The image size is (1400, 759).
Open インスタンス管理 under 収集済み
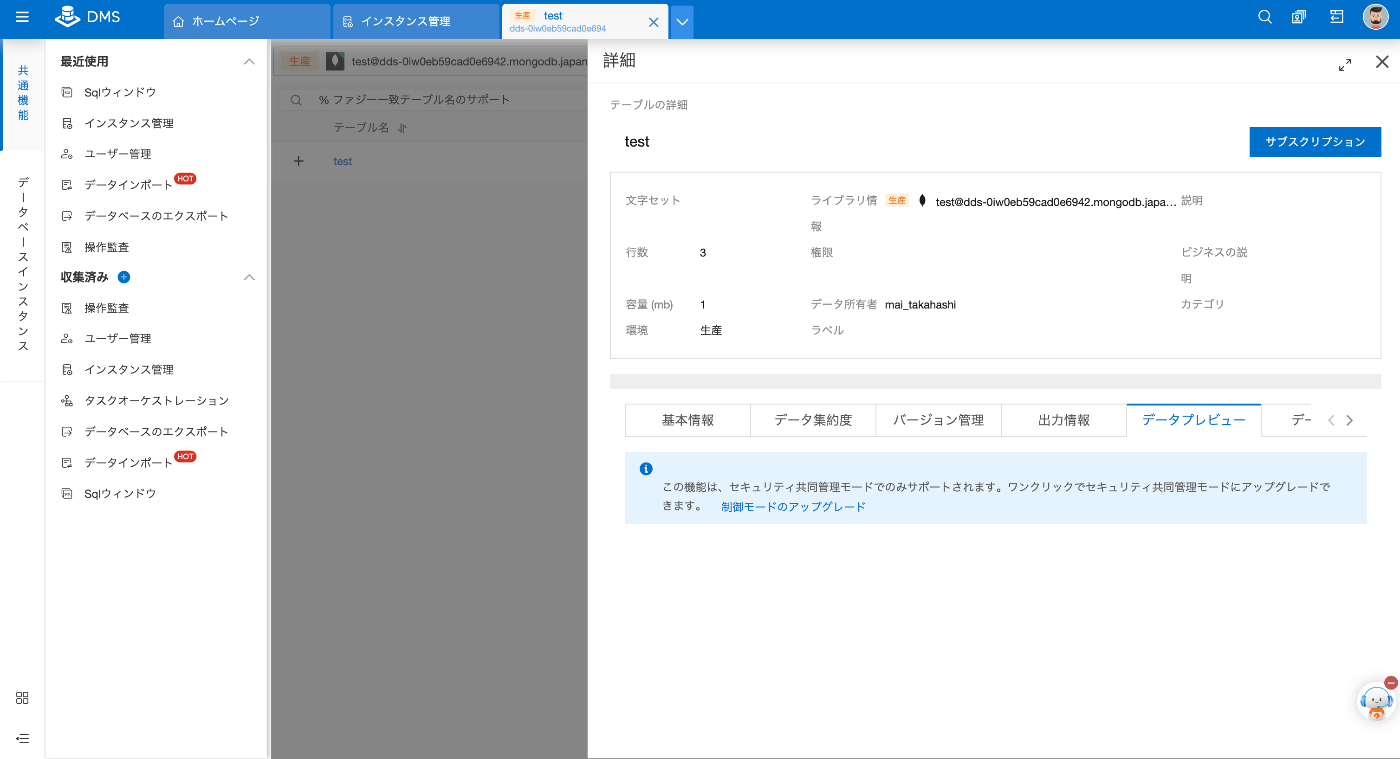(129, 369)
